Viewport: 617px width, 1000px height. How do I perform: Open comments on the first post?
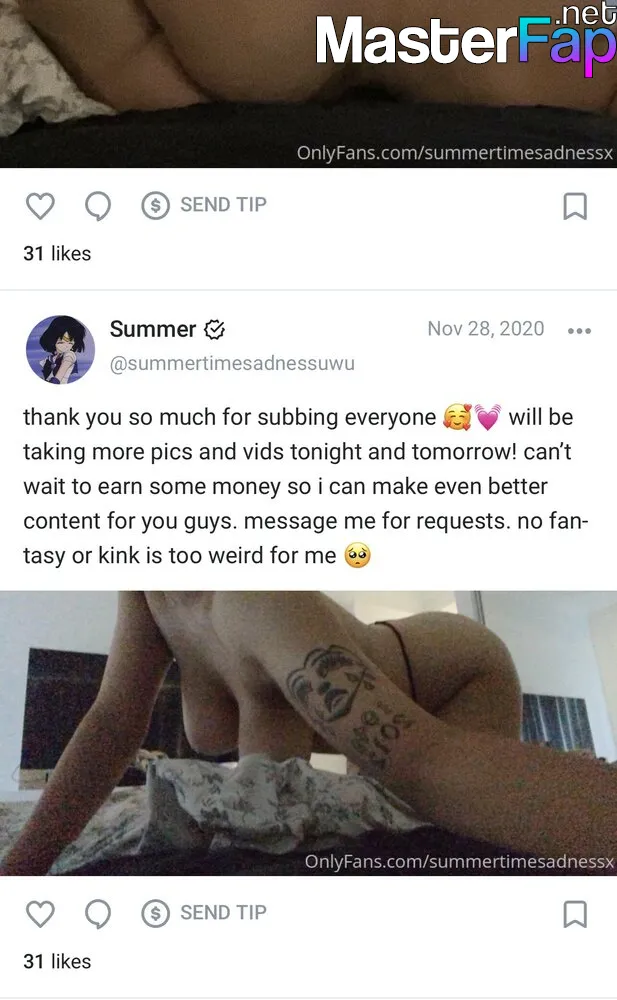tap(98, 206)
